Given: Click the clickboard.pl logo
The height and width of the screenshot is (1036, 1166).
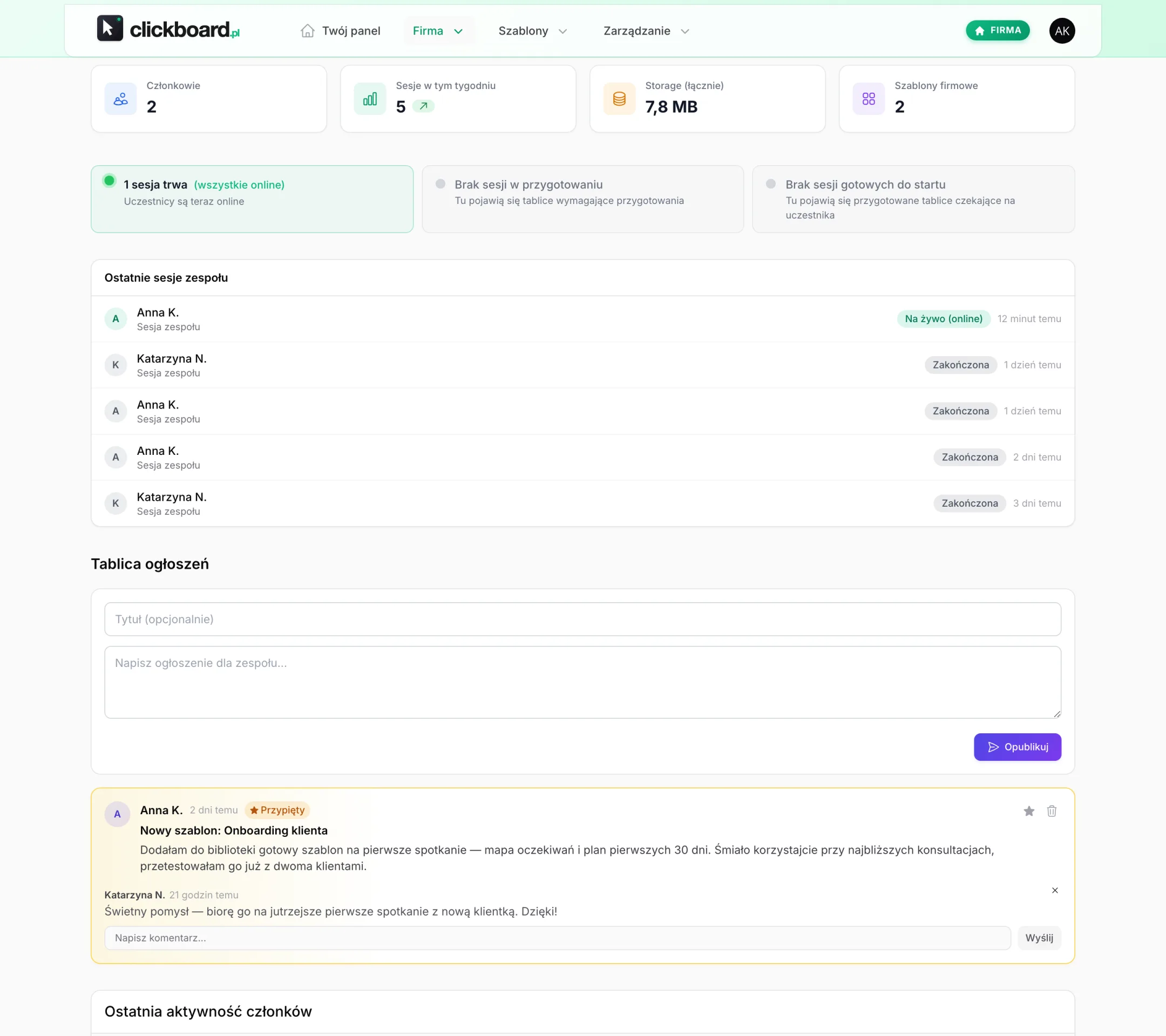Looking at the screenshot, I should tap(168, 29).
